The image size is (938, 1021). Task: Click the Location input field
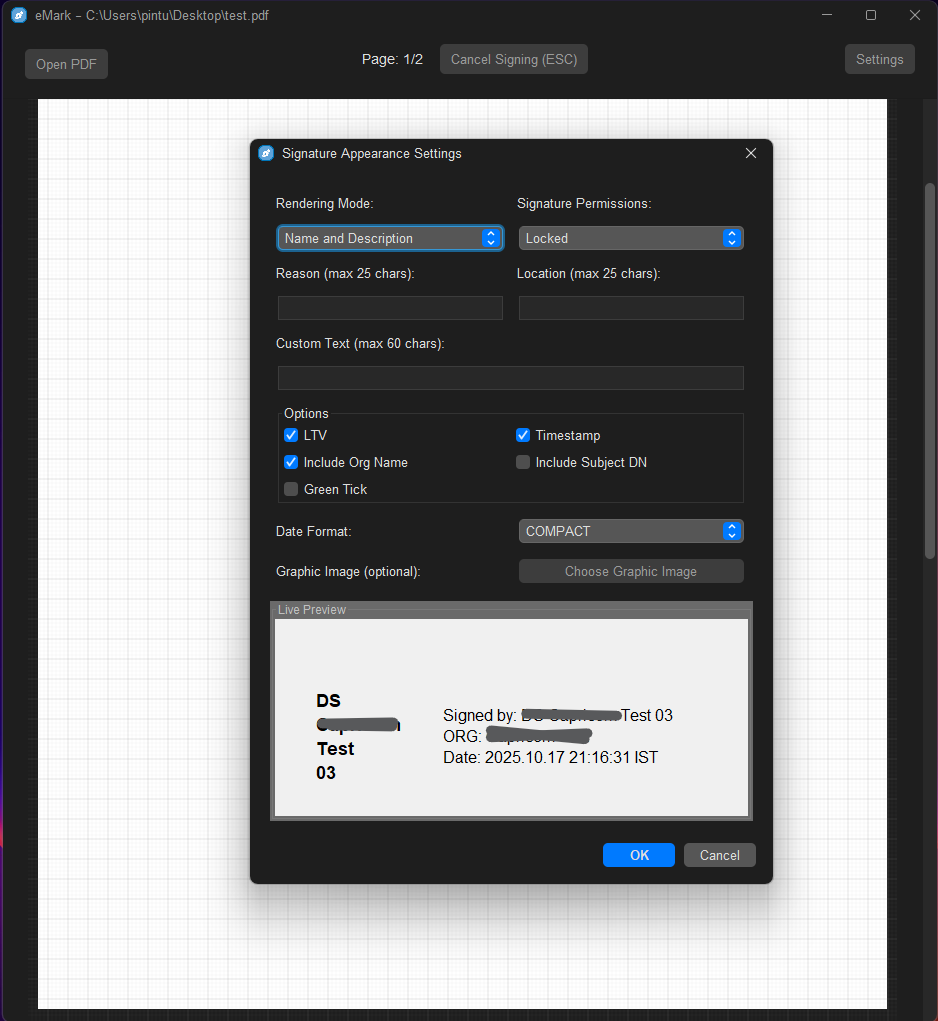[630, 307]
